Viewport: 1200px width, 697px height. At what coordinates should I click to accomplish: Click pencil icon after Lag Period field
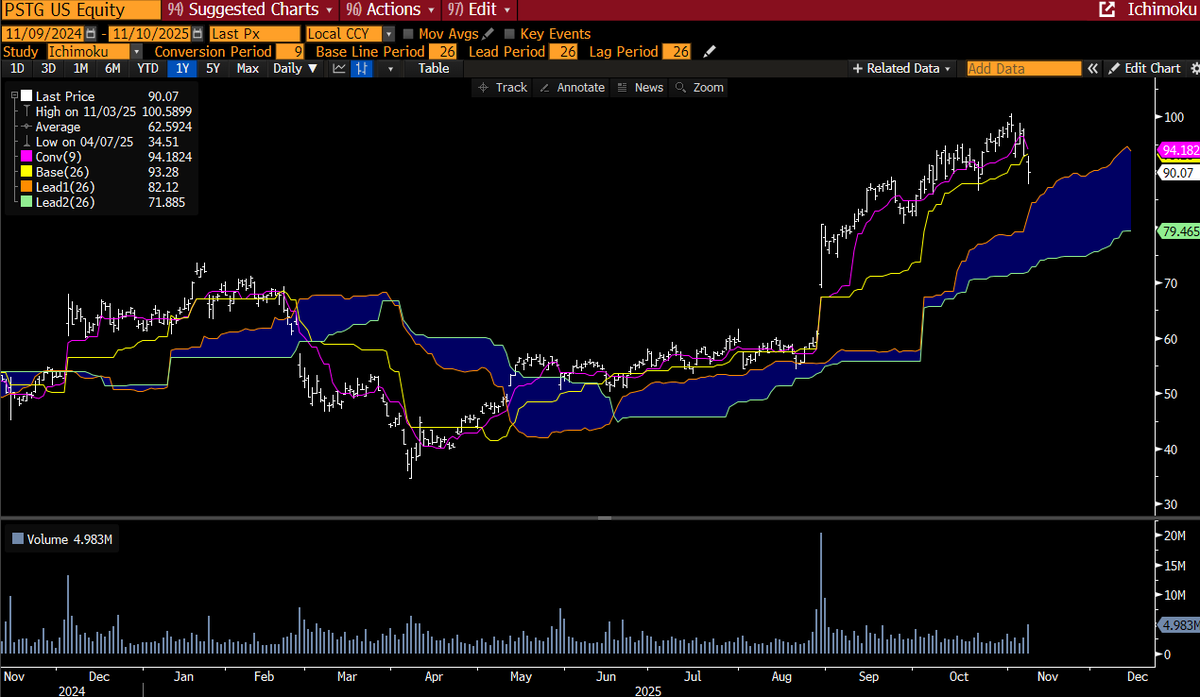pyautogui.click(x=710, y=51)
